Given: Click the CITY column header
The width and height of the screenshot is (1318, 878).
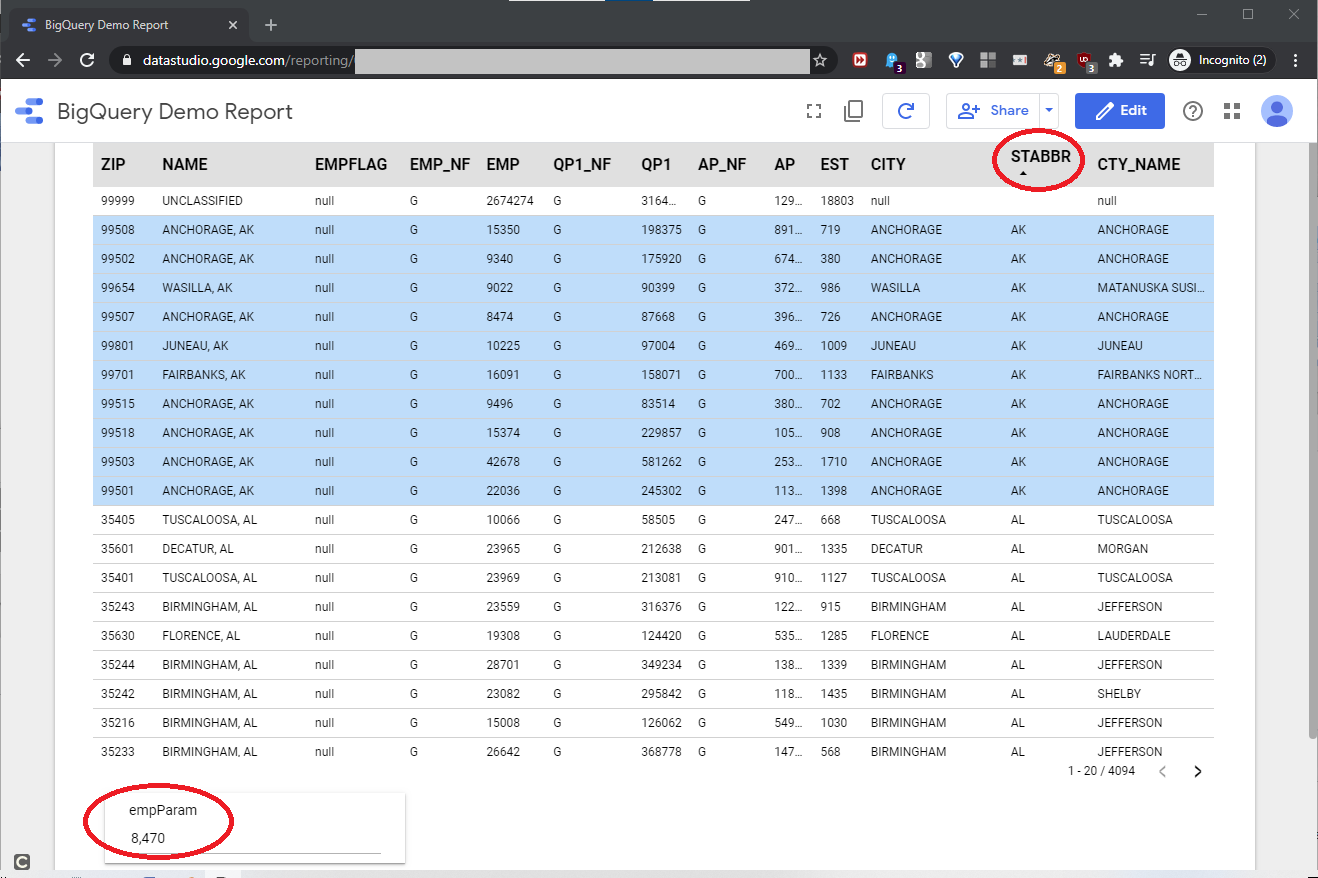Looking at the screenshot, I should pyautogui.click(x=888, y=164).
